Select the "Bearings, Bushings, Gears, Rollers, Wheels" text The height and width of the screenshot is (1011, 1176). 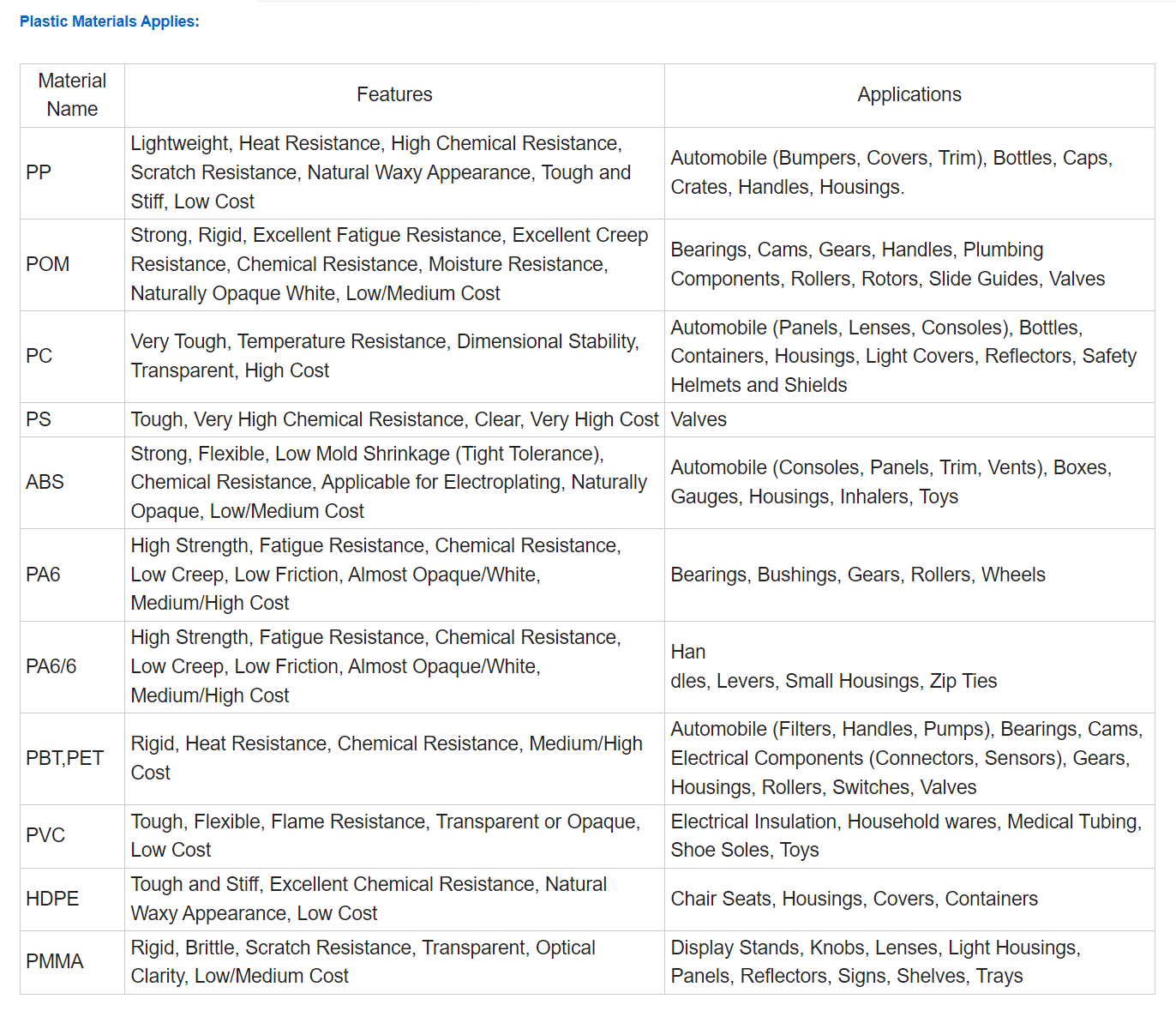coord(857,575)
